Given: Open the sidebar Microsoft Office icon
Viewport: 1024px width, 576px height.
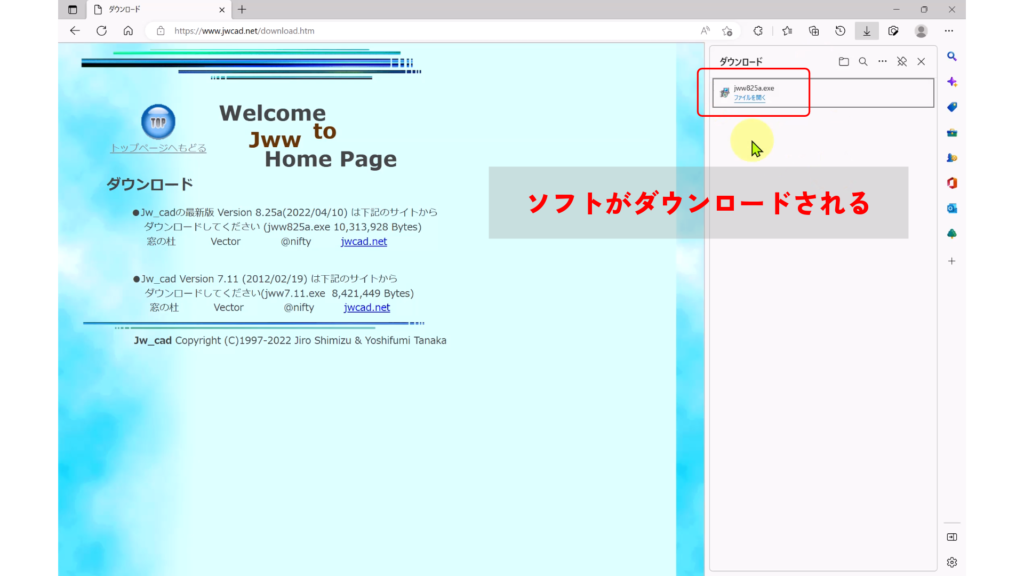Looking at the screenshot, I should tap(952, 183).
